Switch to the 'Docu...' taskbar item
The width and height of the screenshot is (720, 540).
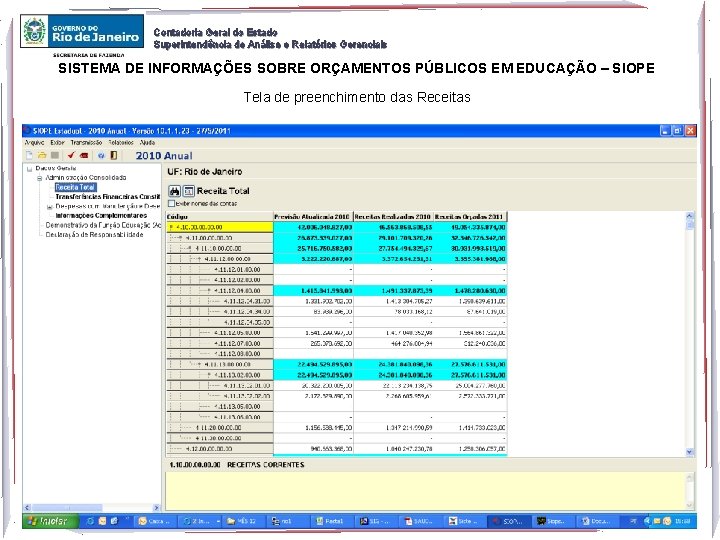596,521
